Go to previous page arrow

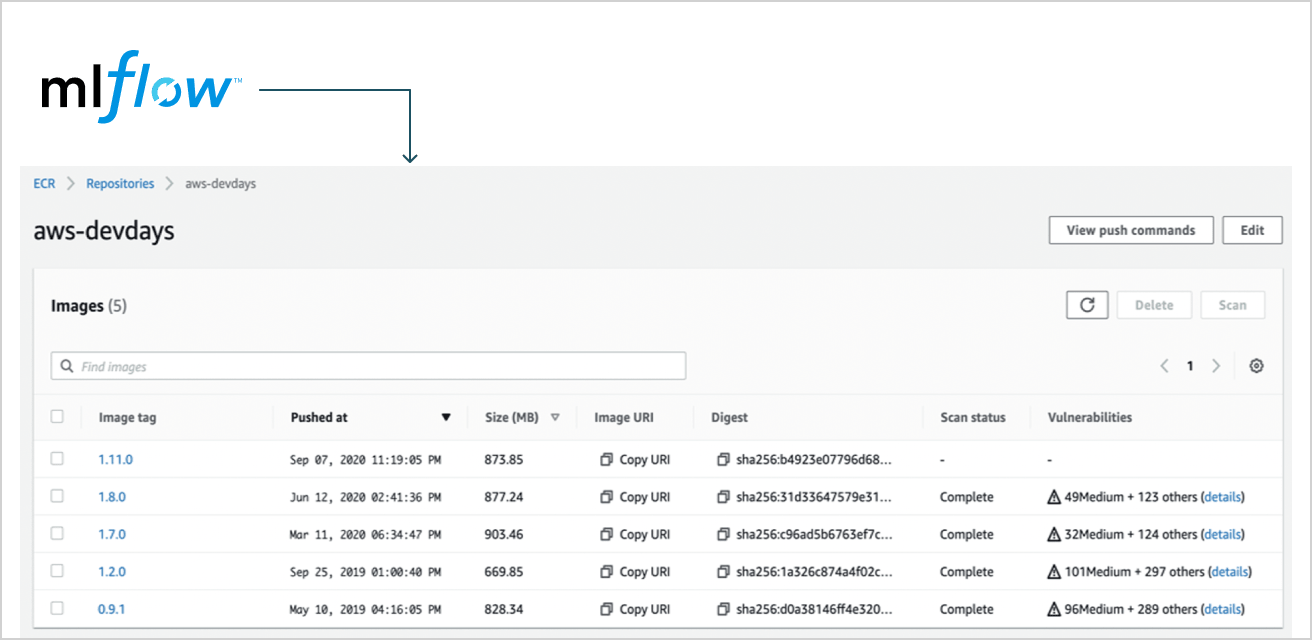click(1164, 366)
